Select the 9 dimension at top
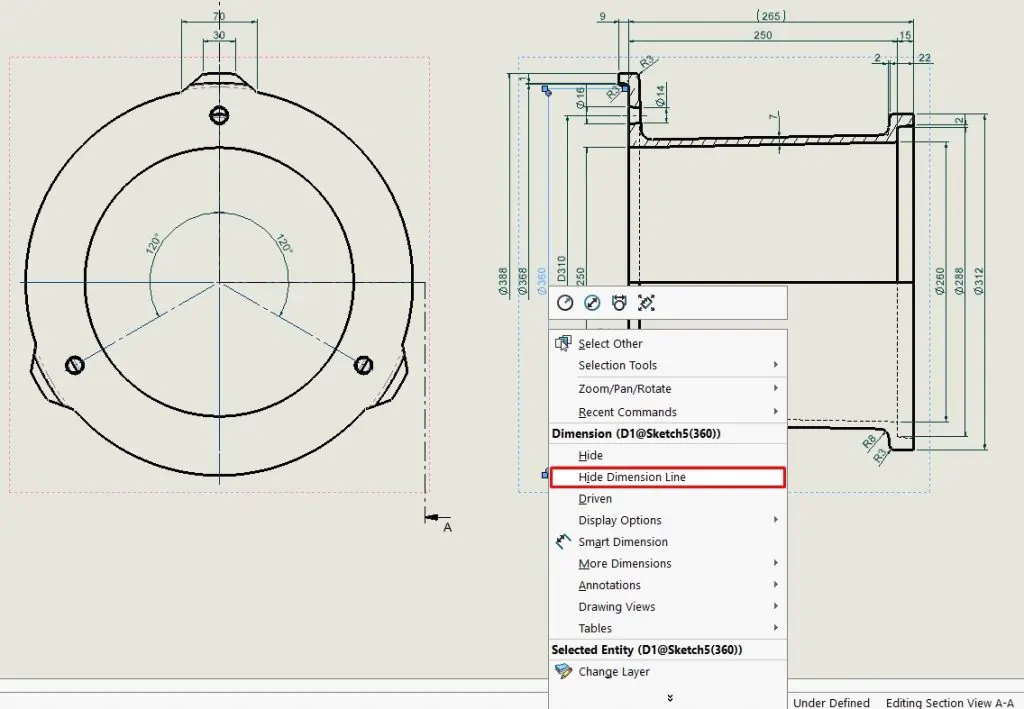This screenshot has height=709, width=1024. (602, 16)
